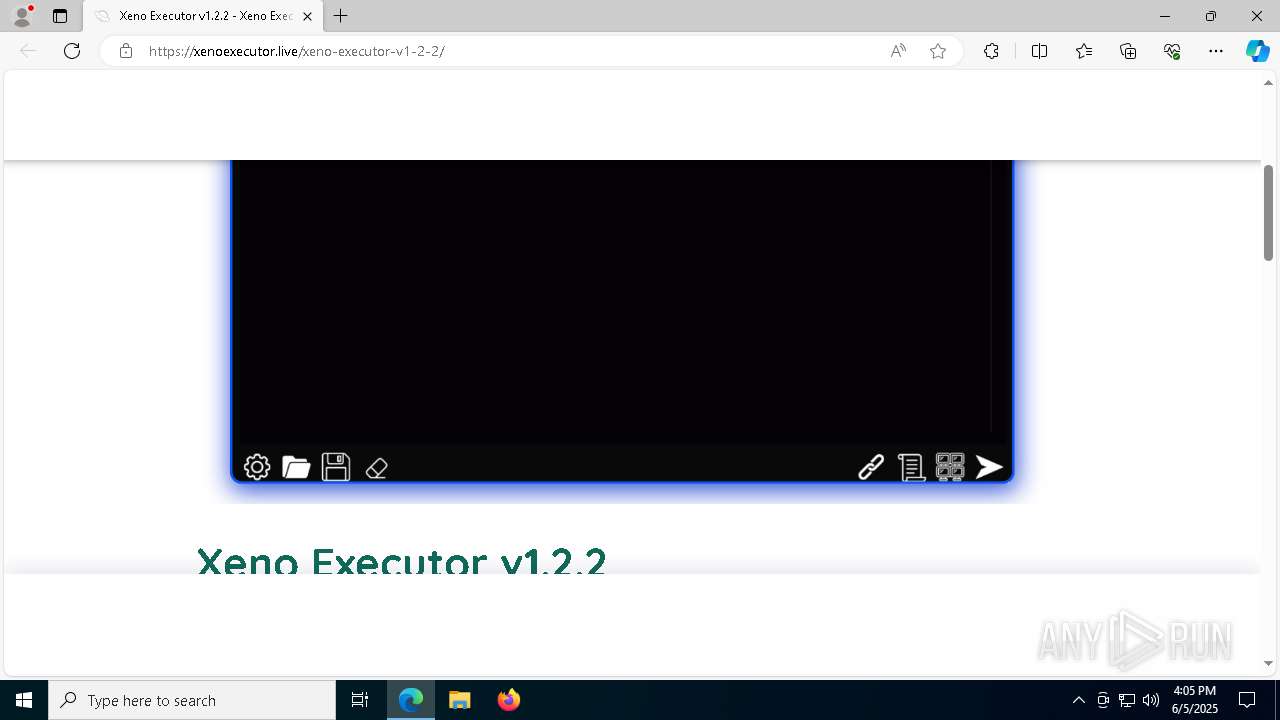
Task: Open the network tray icon
Action: (1127, 700)
